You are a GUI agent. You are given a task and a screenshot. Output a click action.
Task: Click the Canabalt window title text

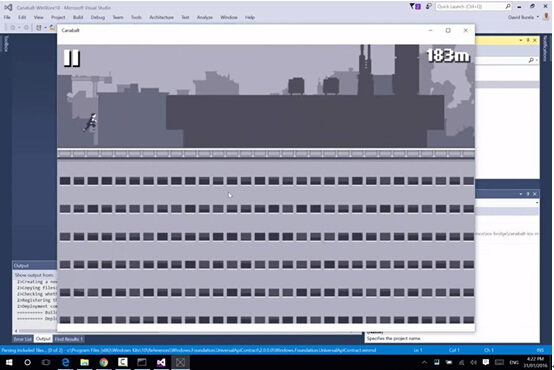coord(70,30)
